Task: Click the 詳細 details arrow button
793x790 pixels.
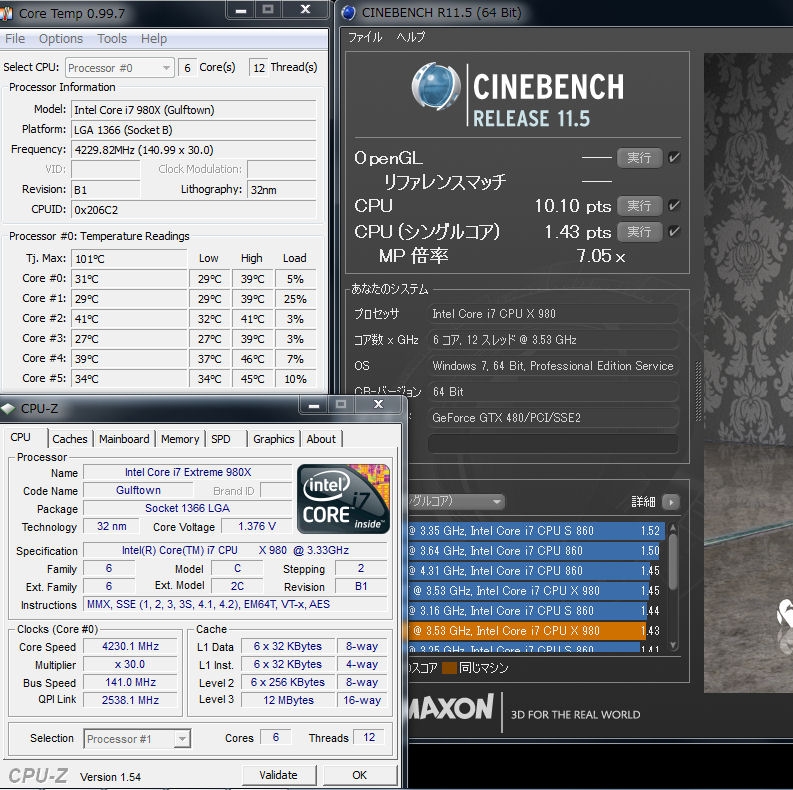Action: point(671,502)
